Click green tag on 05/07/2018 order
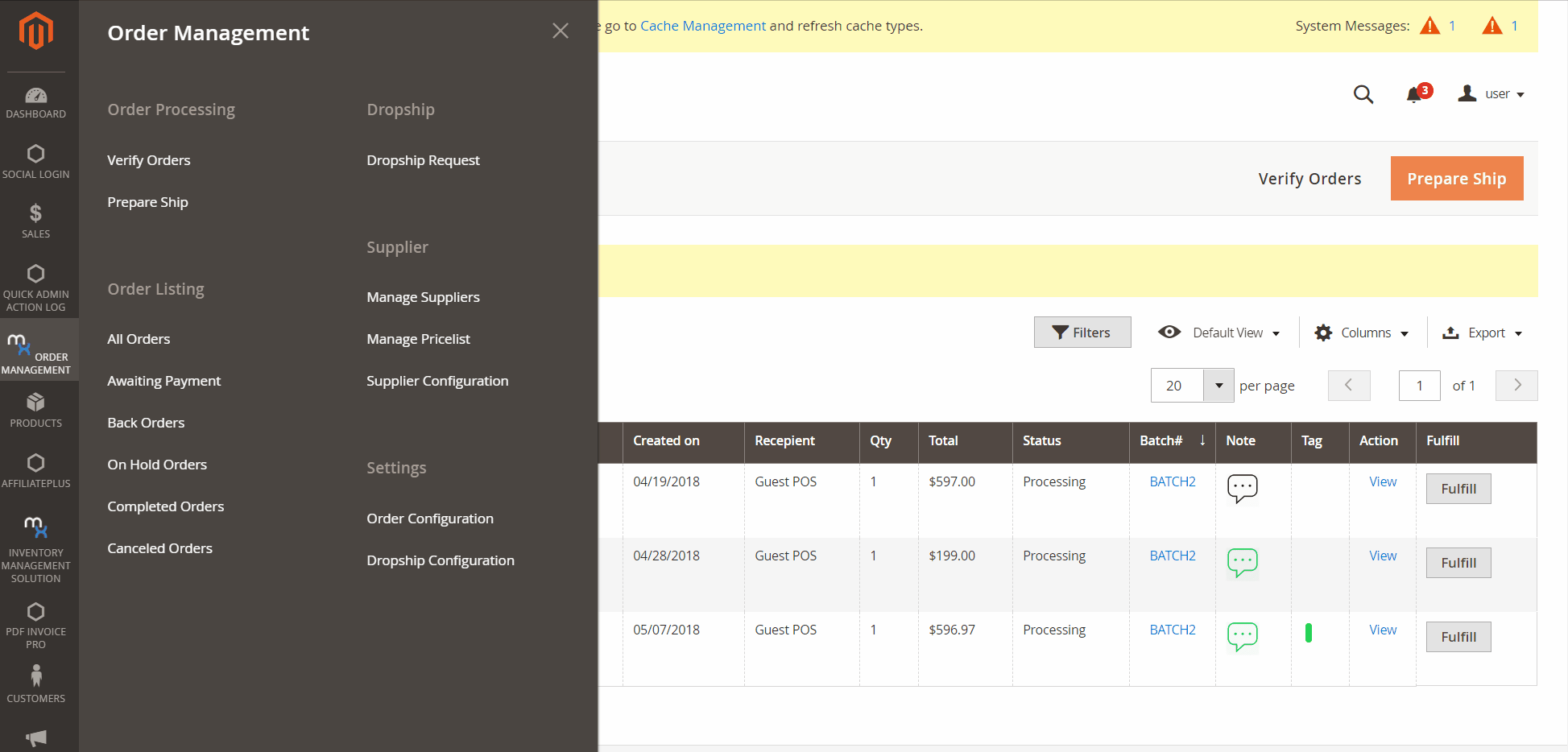The height and width of the screenshot is (752, 1568). tap(1308, 633)
